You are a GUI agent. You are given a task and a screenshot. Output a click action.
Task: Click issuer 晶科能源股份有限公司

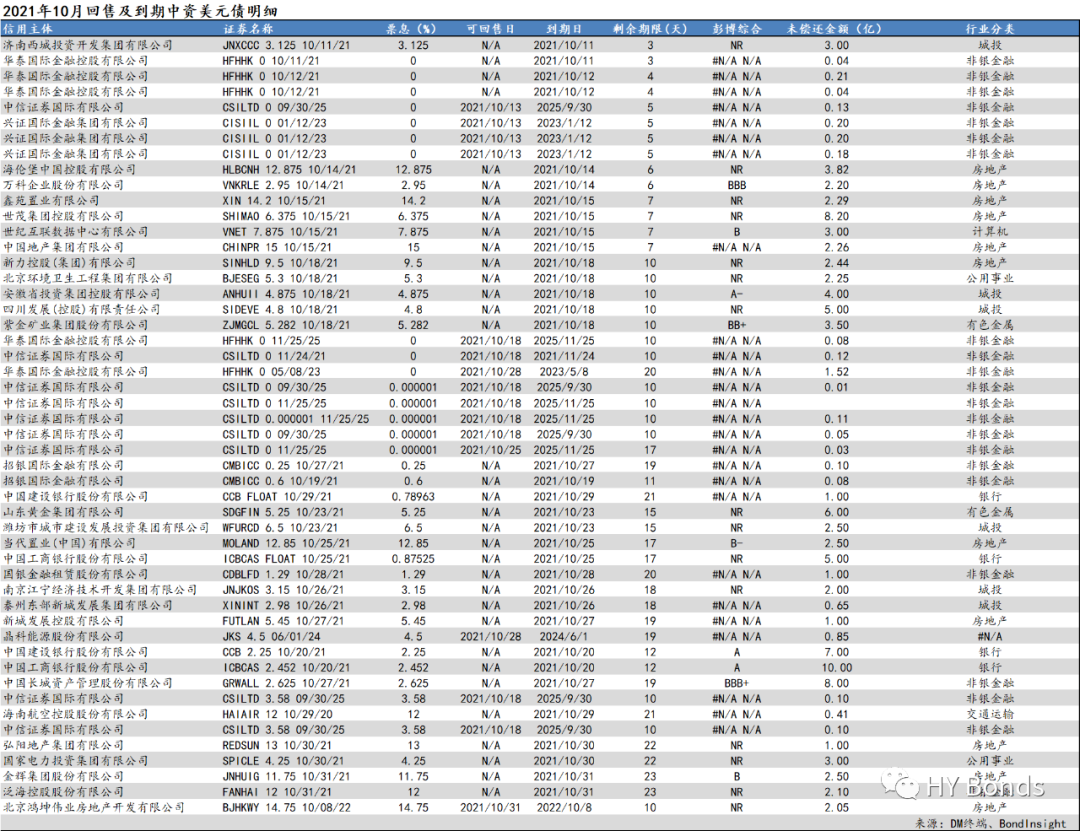[63, 637]
